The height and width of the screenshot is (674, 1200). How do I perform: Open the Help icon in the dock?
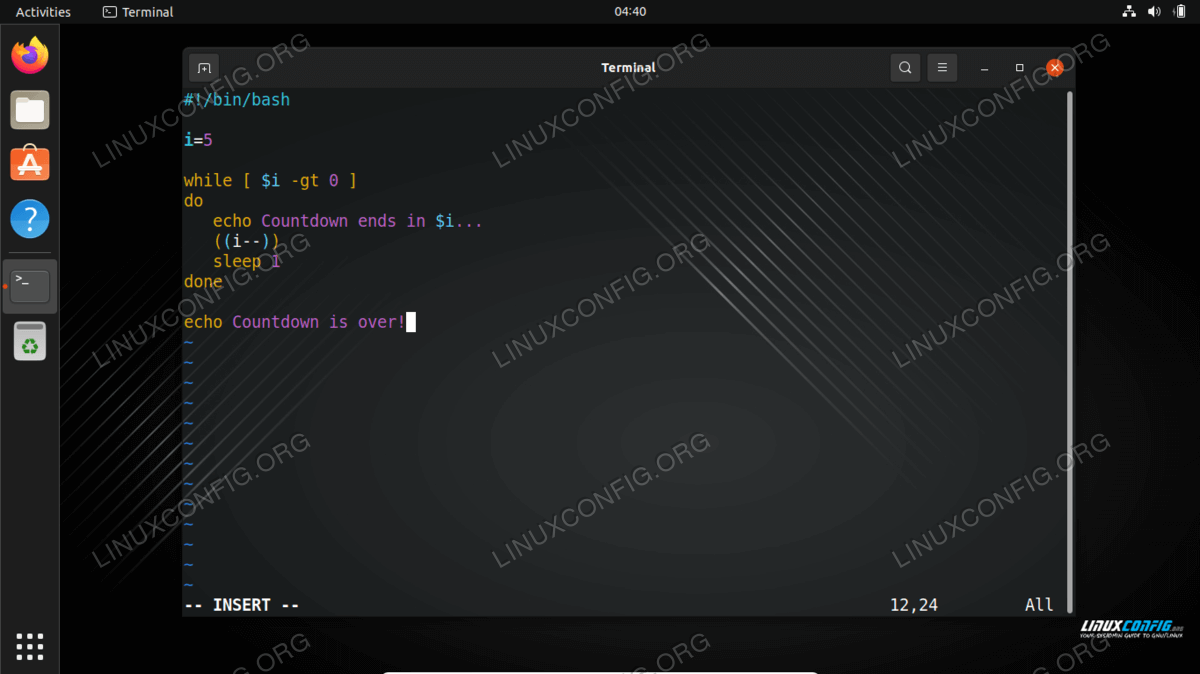tap(30, 219)
